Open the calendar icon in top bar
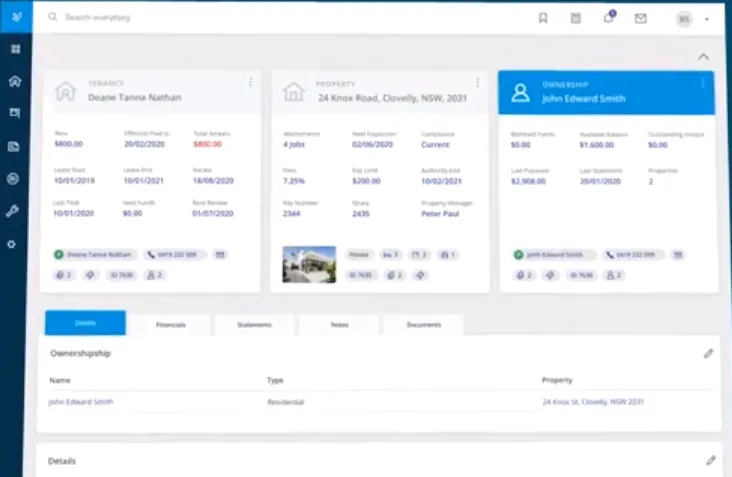The height and width of the screenshot is (477, 732). coord(576,18)
